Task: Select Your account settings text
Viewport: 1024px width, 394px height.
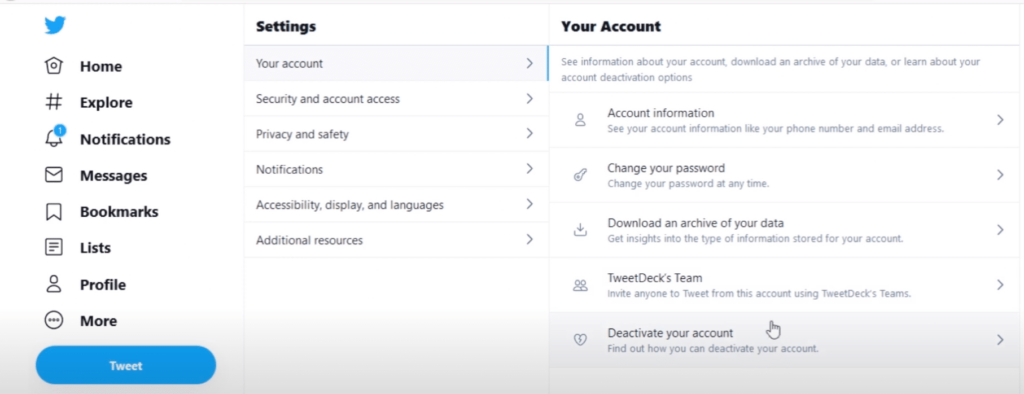Action: coord(289,63)
